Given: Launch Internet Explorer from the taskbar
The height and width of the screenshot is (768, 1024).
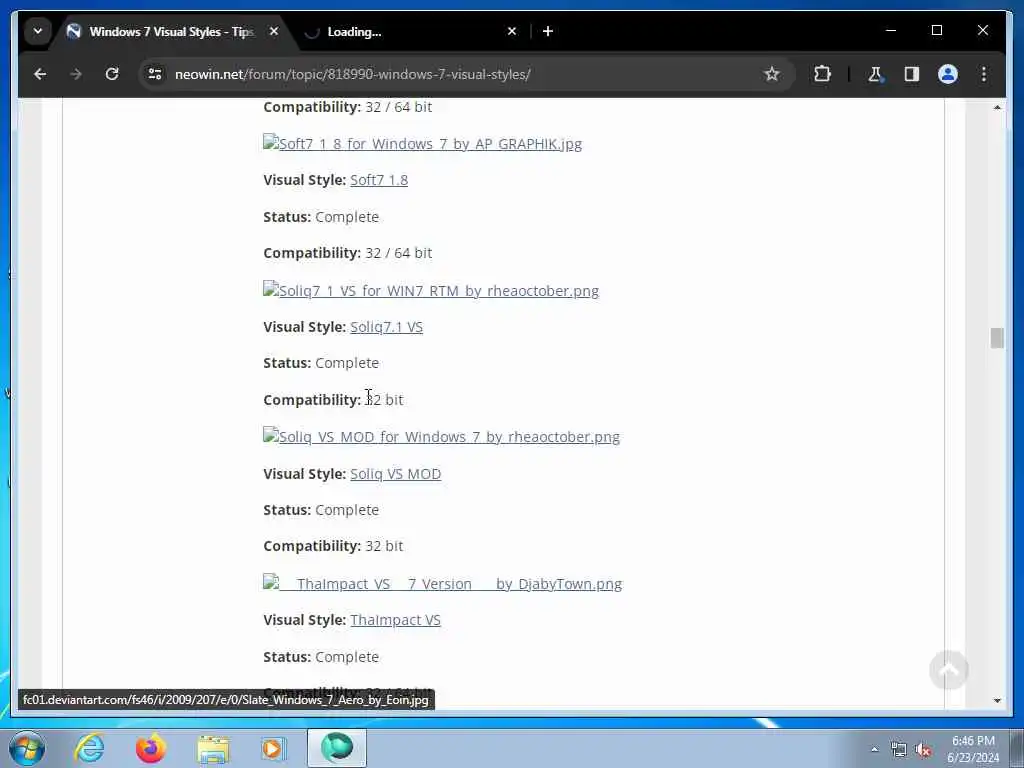Looking at the screenshot, I should (x=89, y=748).
